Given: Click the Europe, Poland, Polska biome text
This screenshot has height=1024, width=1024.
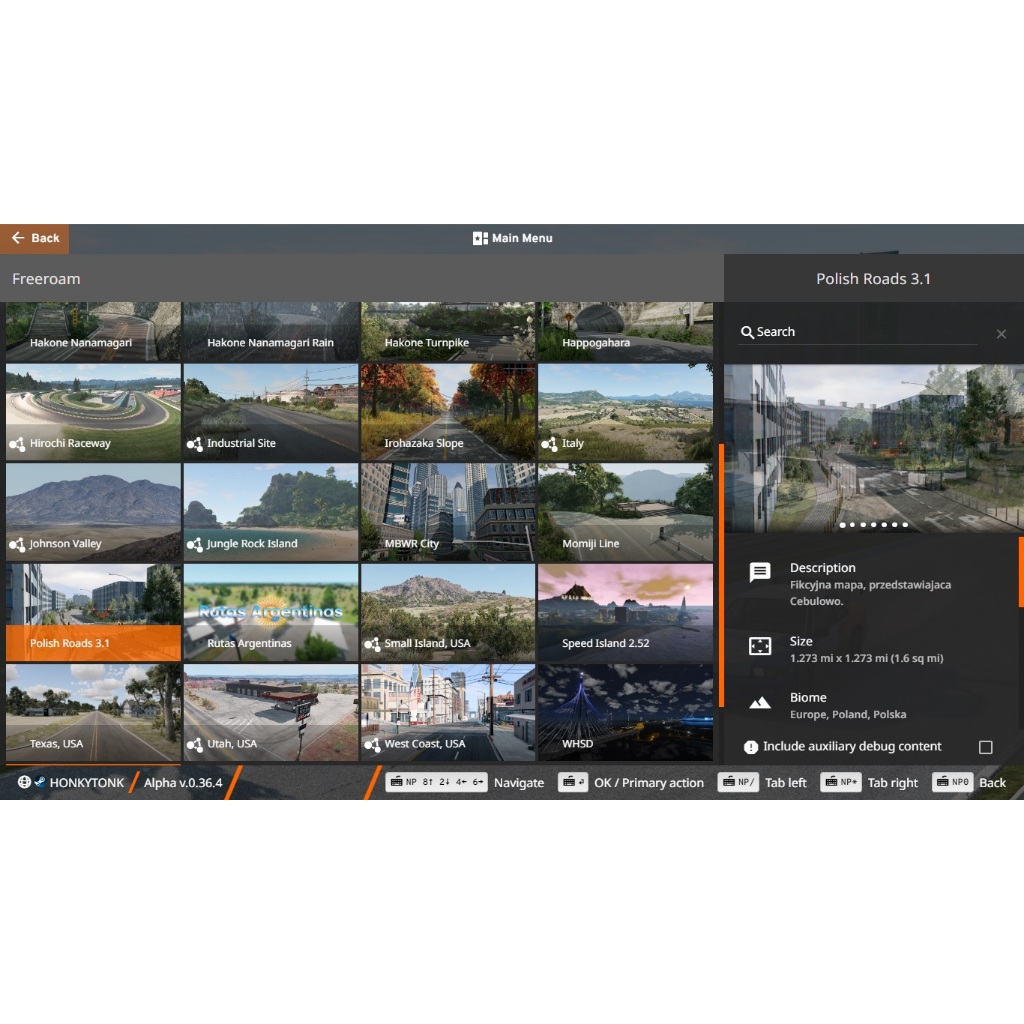Looking at the screenshot, I should pyautogui.click(x=848, y=714).
